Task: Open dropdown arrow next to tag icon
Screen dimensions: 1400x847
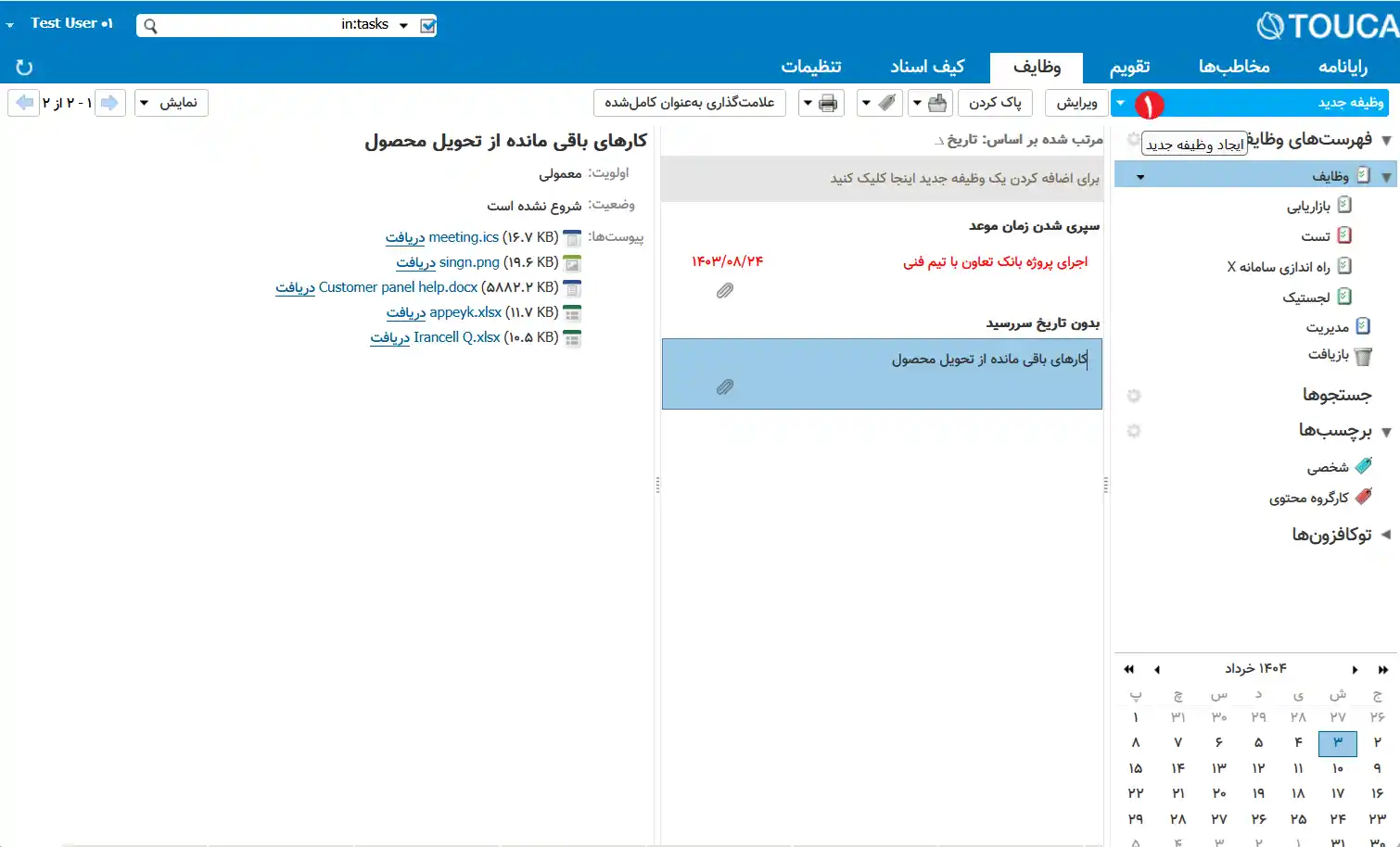Action: click(866, 103)
